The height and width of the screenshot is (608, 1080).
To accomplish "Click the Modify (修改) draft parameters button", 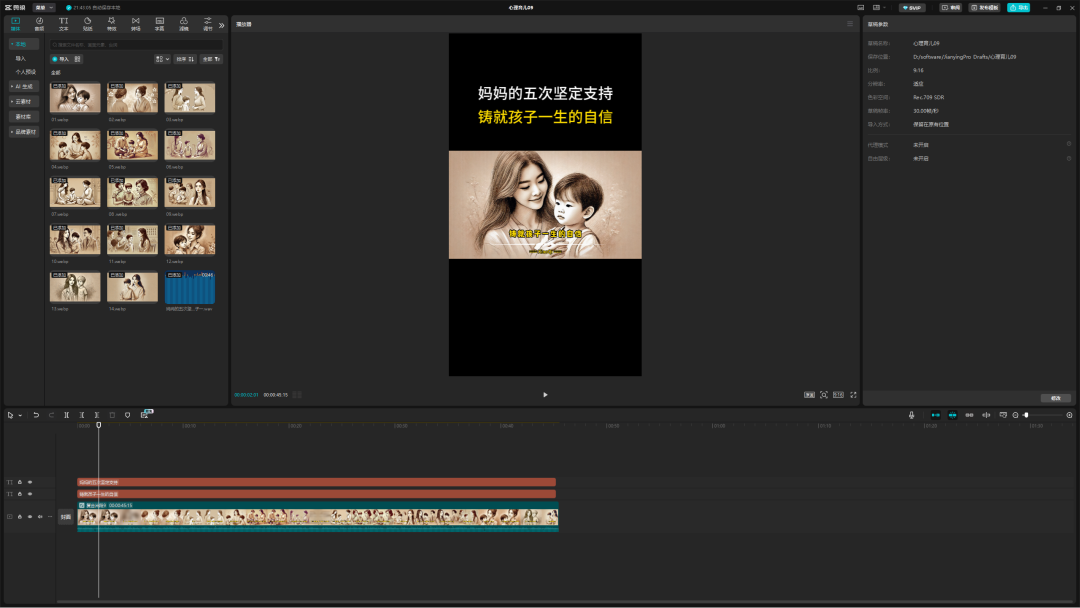I will 1055,398.
